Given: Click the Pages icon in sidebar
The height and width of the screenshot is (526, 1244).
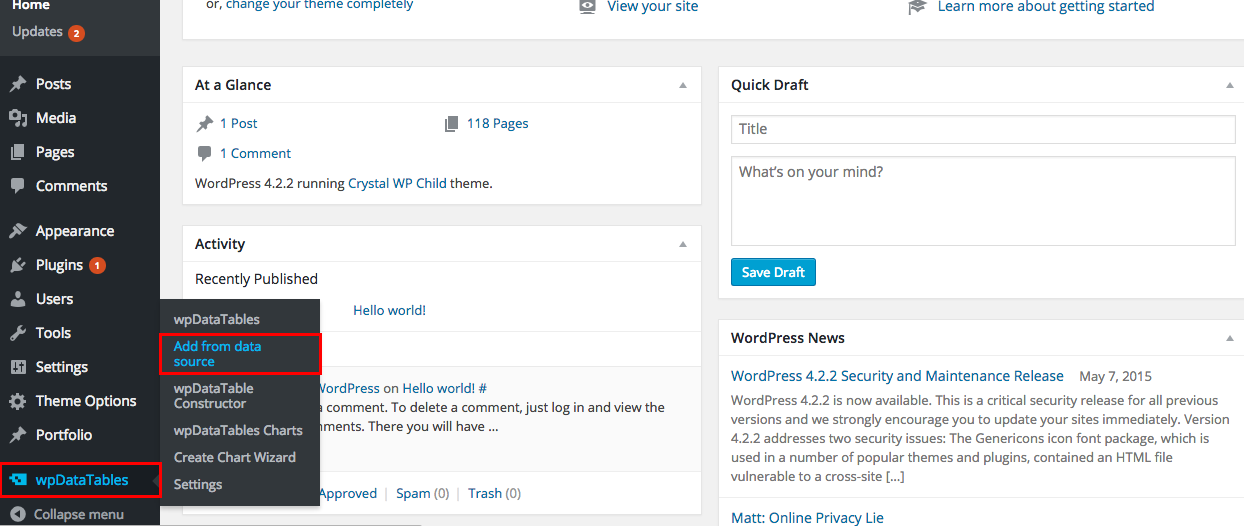Looking at the screenshot, I should coord(18,152).
